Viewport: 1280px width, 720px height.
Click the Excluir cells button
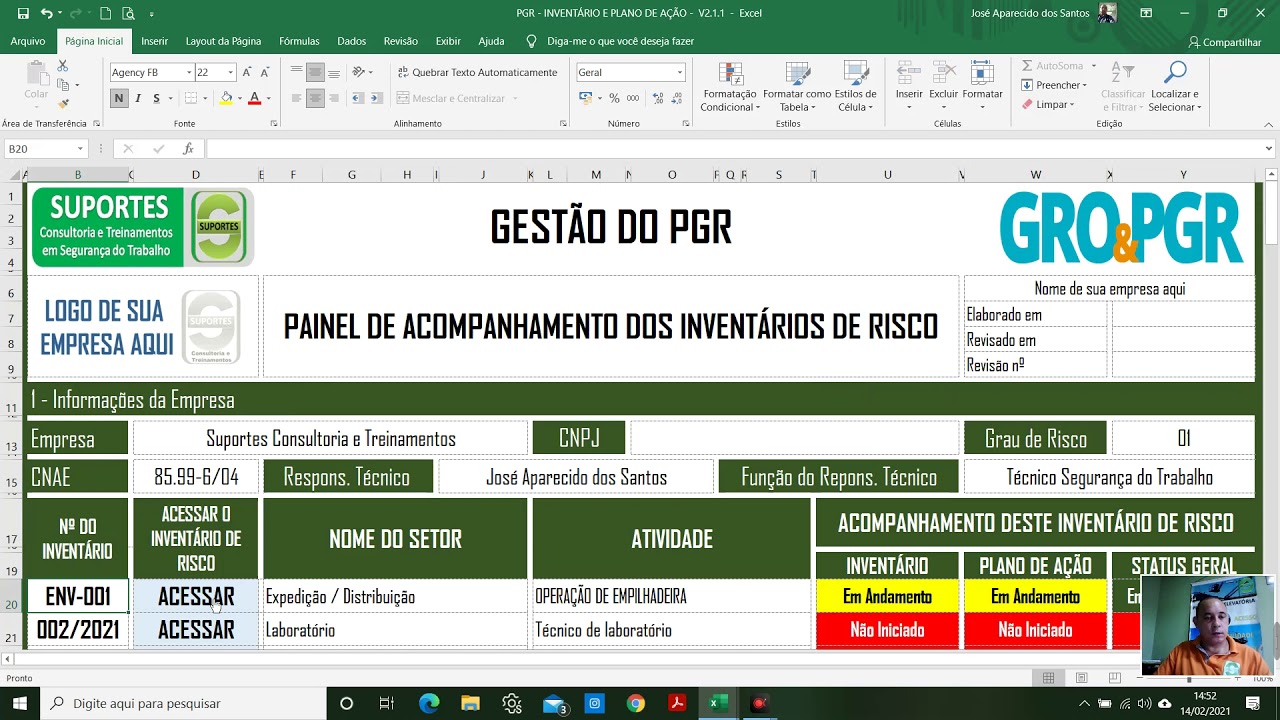click(x=943, y=88)
